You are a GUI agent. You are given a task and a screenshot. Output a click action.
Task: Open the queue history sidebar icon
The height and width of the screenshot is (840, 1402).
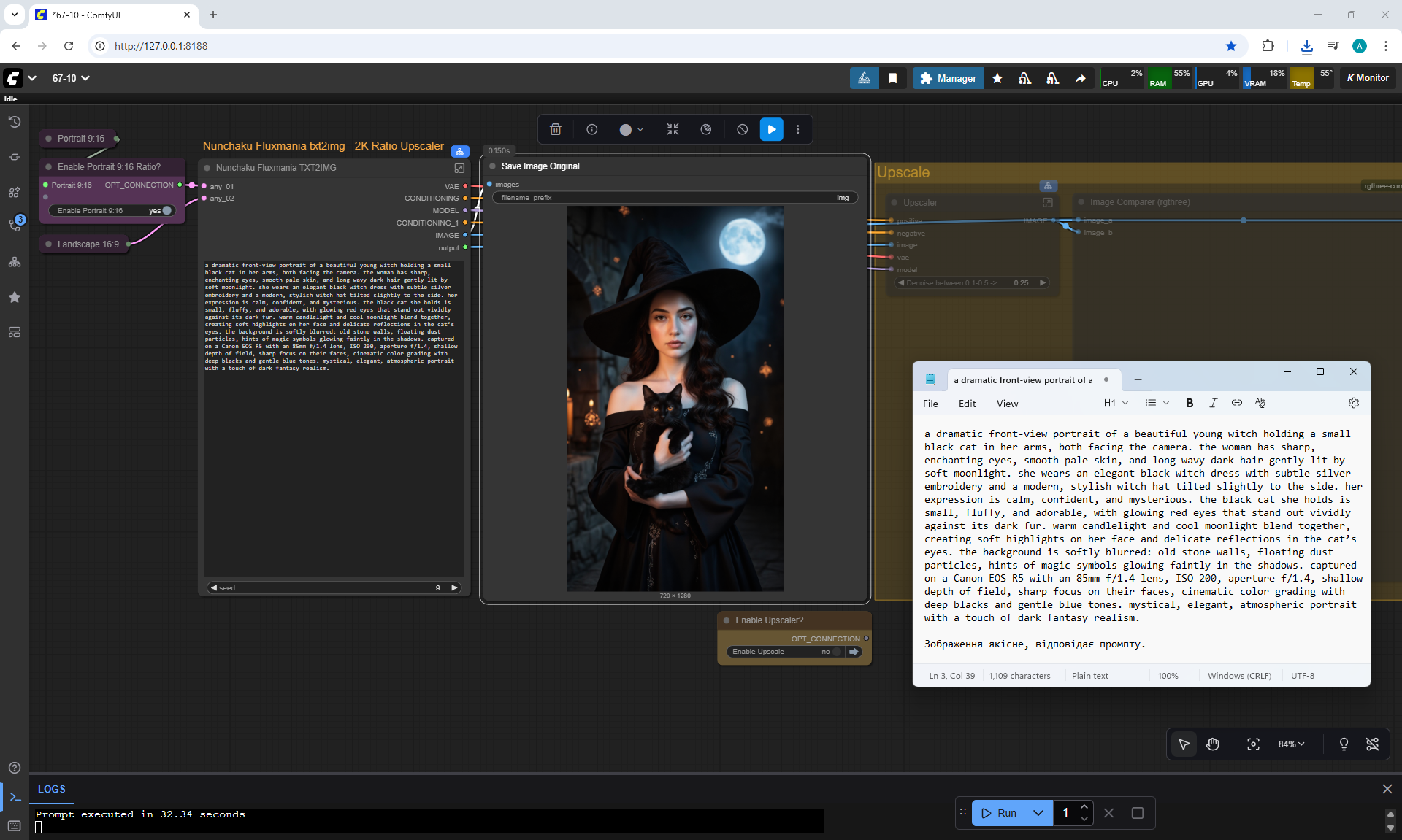point(14,122)
